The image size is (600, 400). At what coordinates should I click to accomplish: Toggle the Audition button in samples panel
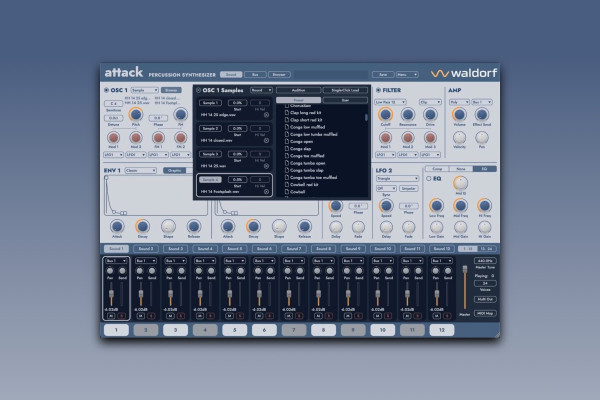tap(298, 90)
